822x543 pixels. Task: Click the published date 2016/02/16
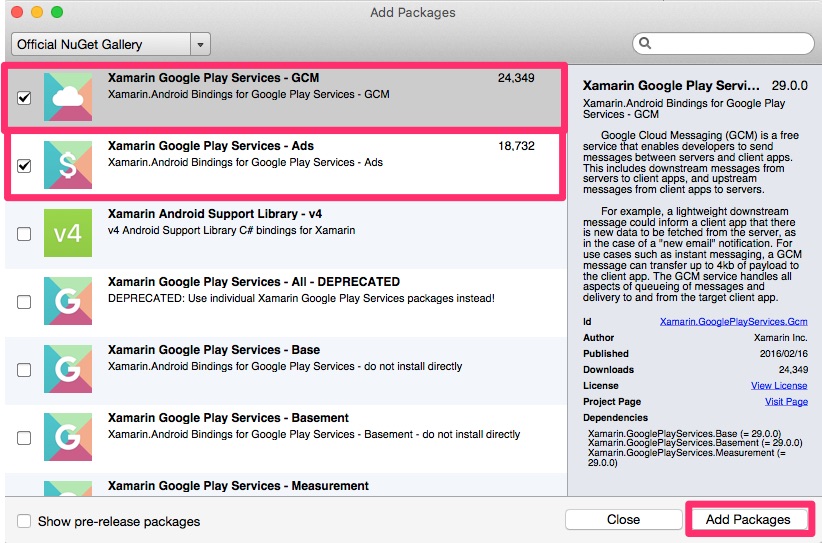click(x=784, y=354)
